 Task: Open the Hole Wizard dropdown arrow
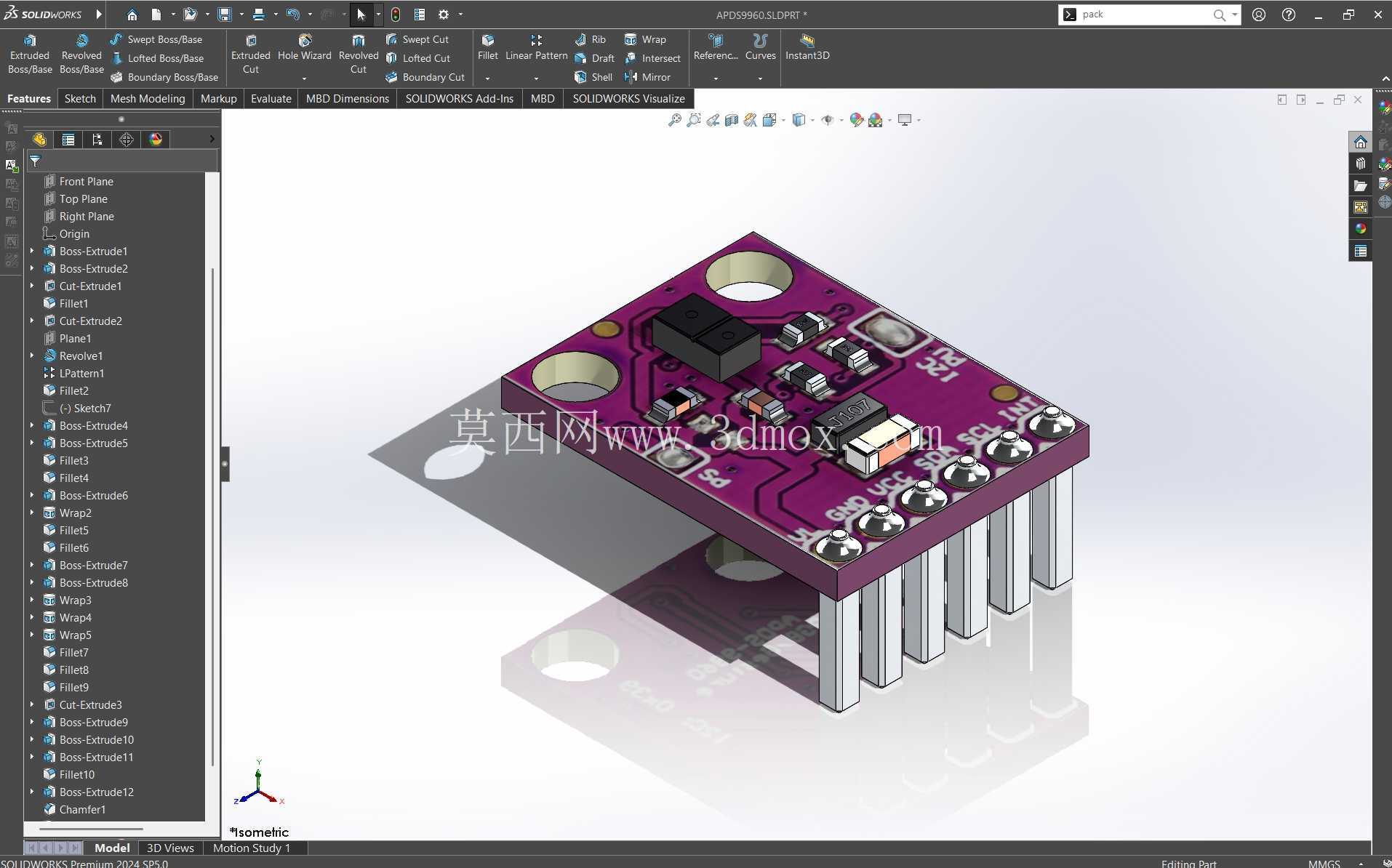(304, 78)
